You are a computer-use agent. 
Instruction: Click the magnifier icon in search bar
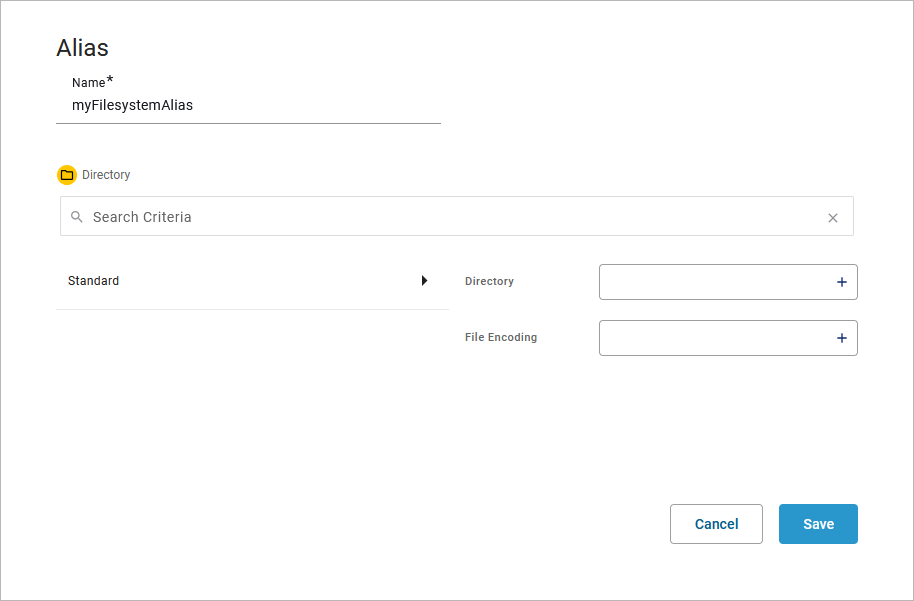77,217
